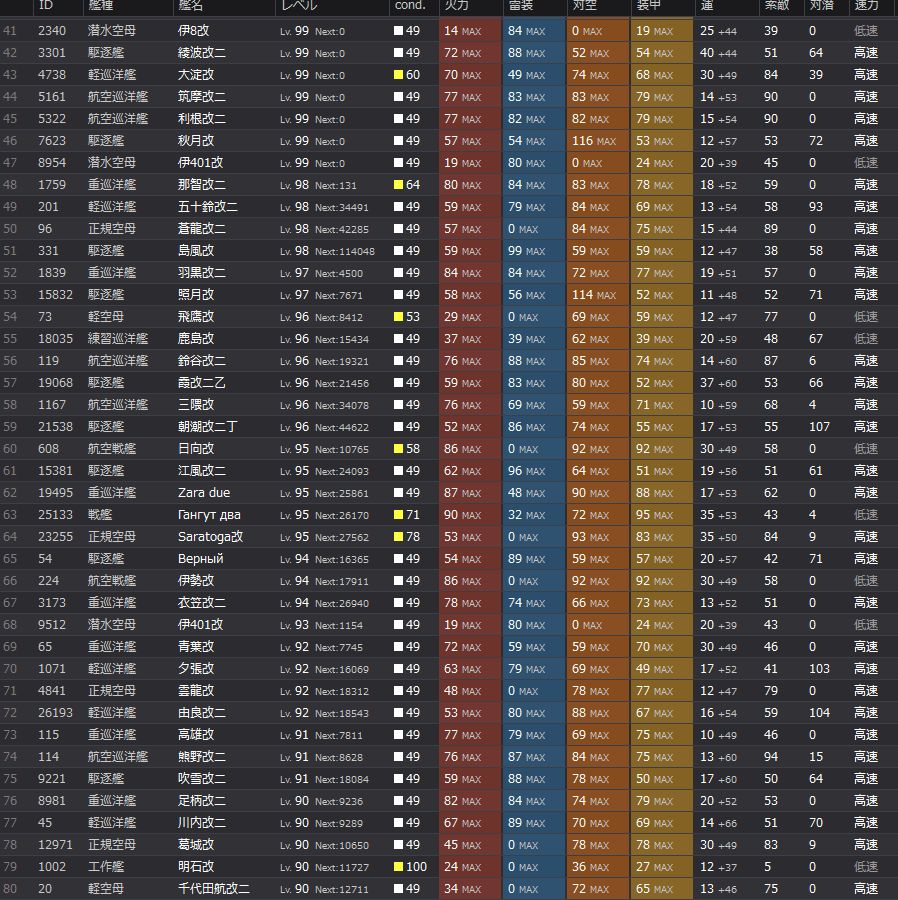Select ship name 千代田航改二

tap(213, 889)
